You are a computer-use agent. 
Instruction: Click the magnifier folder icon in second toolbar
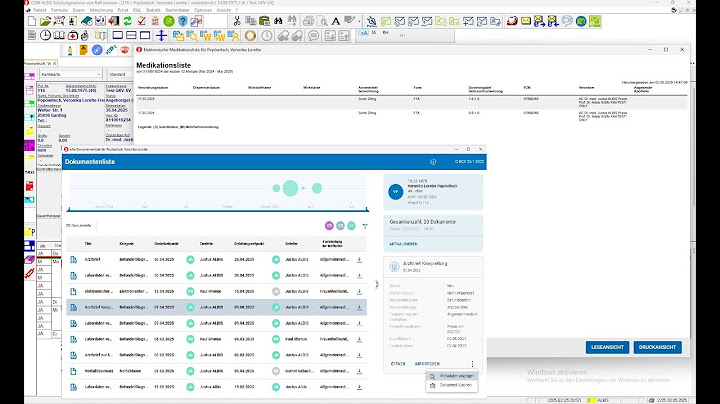[x=192, y=35]
